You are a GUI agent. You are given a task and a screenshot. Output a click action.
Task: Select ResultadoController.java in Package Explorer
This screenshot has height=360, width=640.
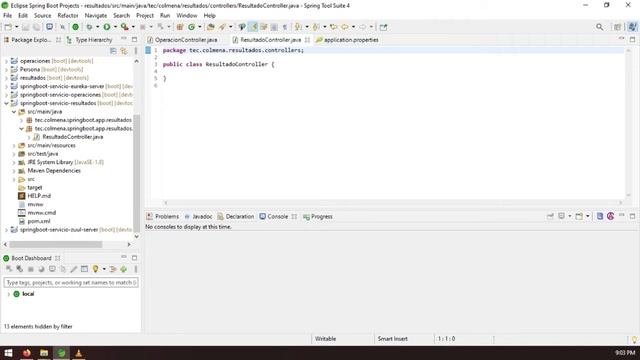click(x=73, y=137)
